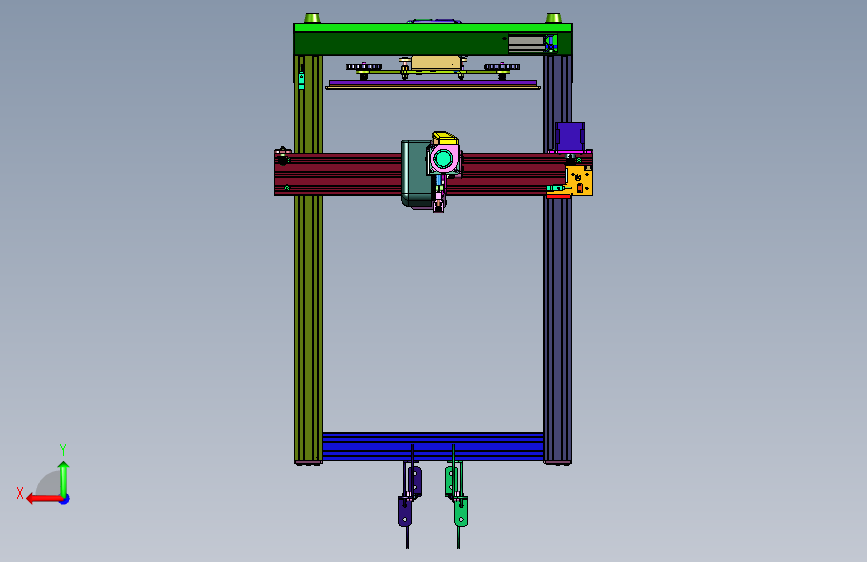
Task: Click the X label on the axis triad
Action: (x=20, y=493)
